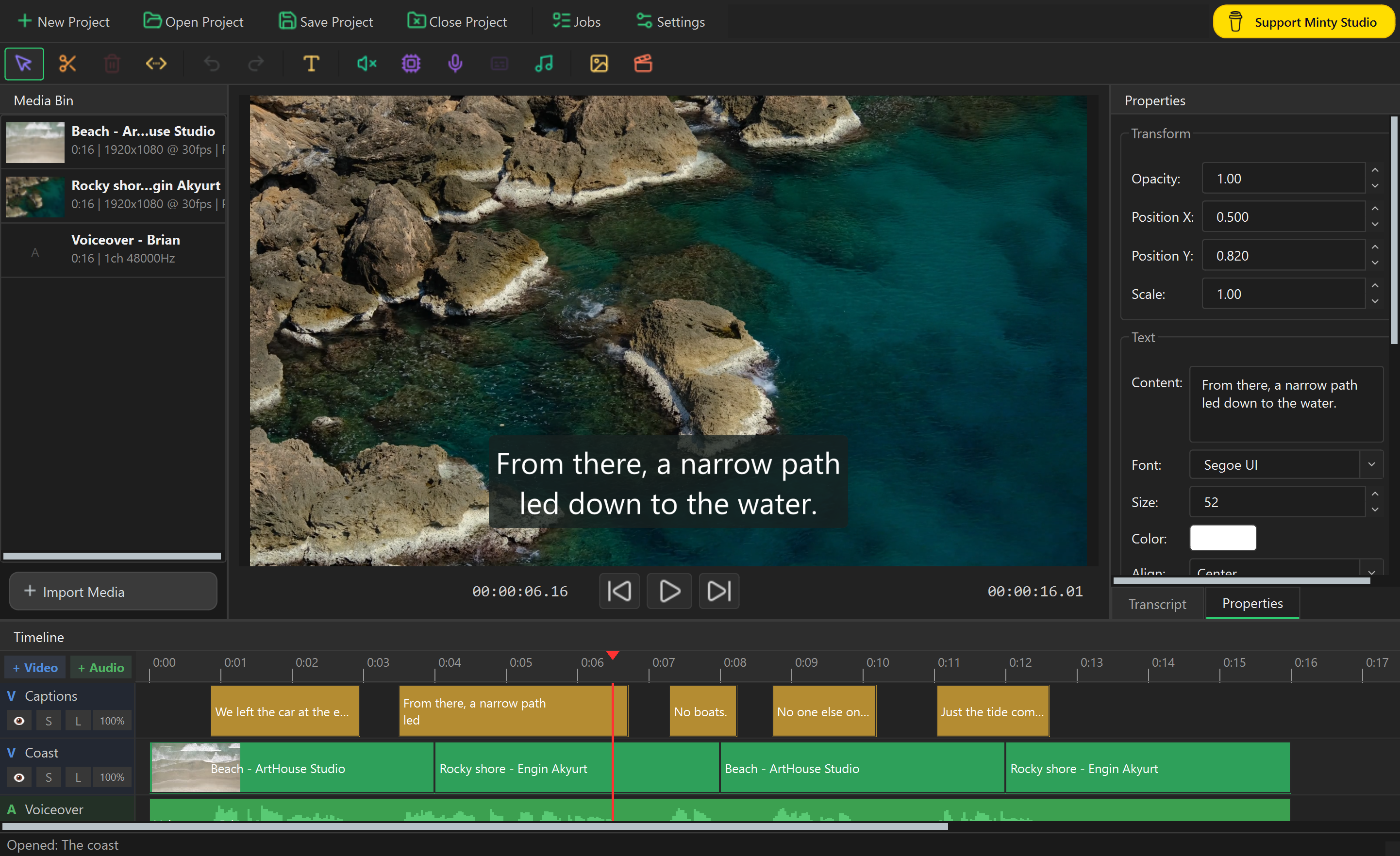The height and width of the screenshot is (856, 1400).
Task: Select "Just the tide com..." caption clip
Action: click(x=993, y=711)
